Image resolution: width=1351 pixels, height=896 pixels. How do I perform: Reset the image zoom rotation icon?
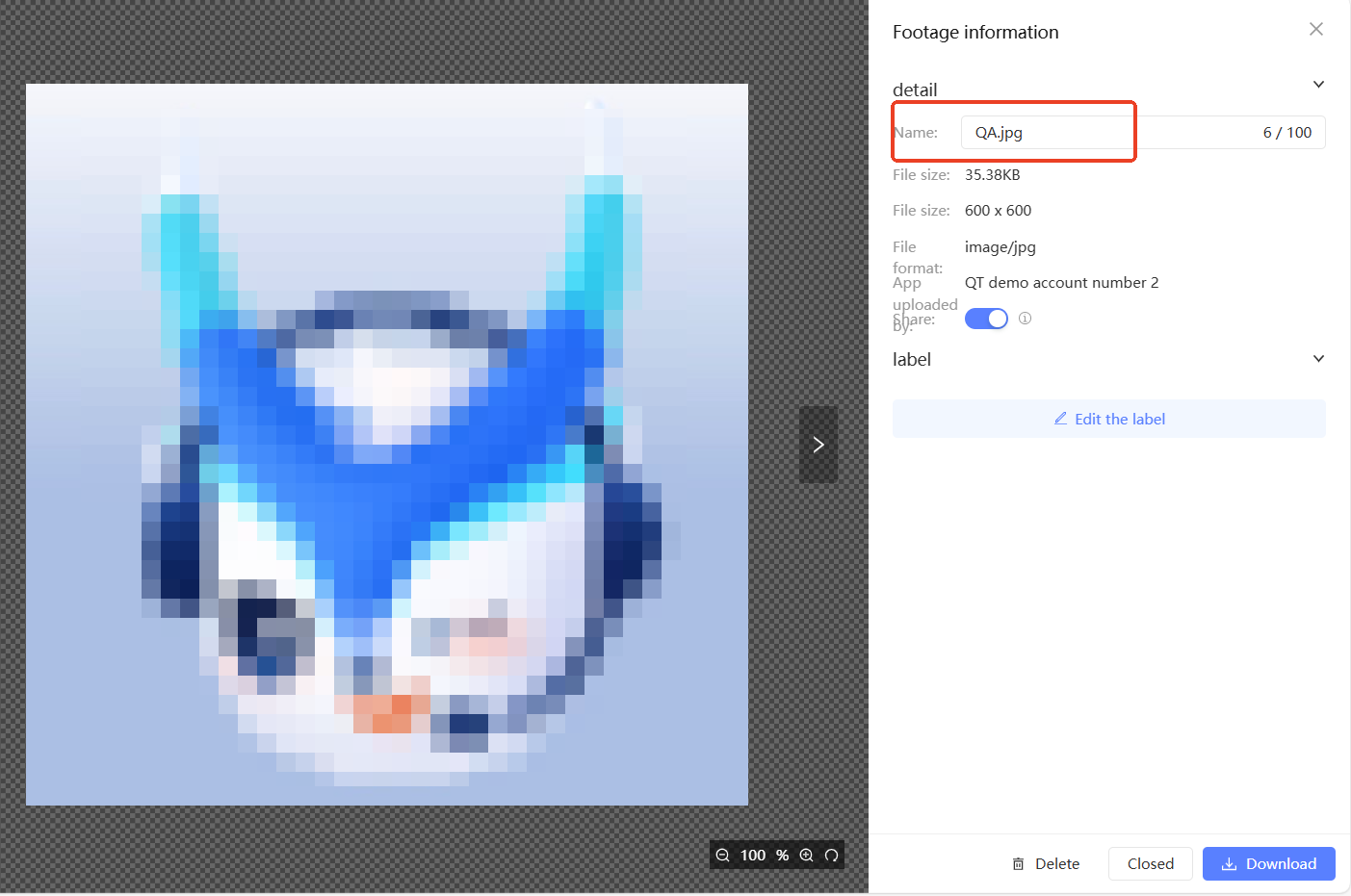click(831, 856)
